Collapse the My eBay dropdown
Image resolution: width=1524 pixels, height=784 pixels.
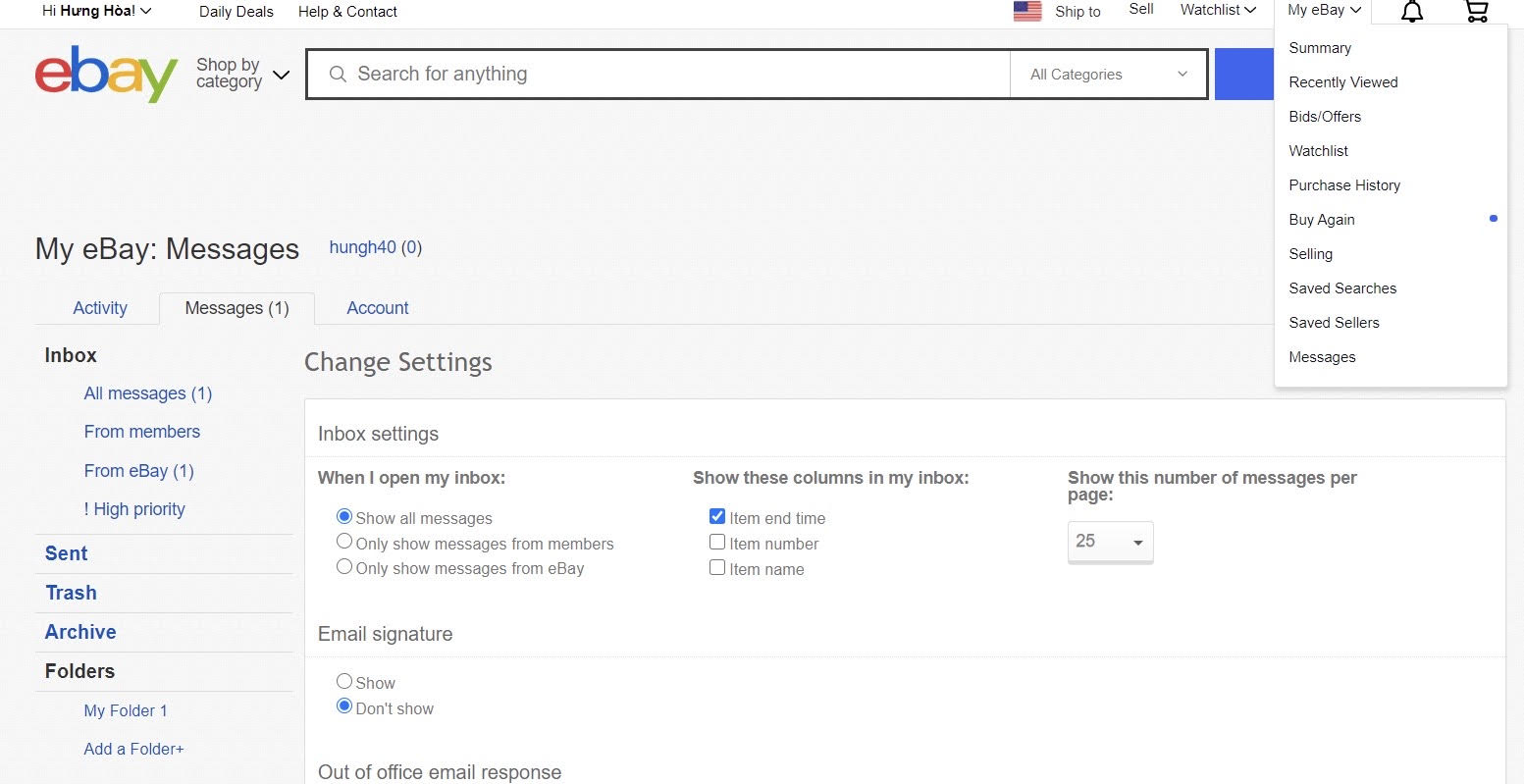tap(1324, 10)
